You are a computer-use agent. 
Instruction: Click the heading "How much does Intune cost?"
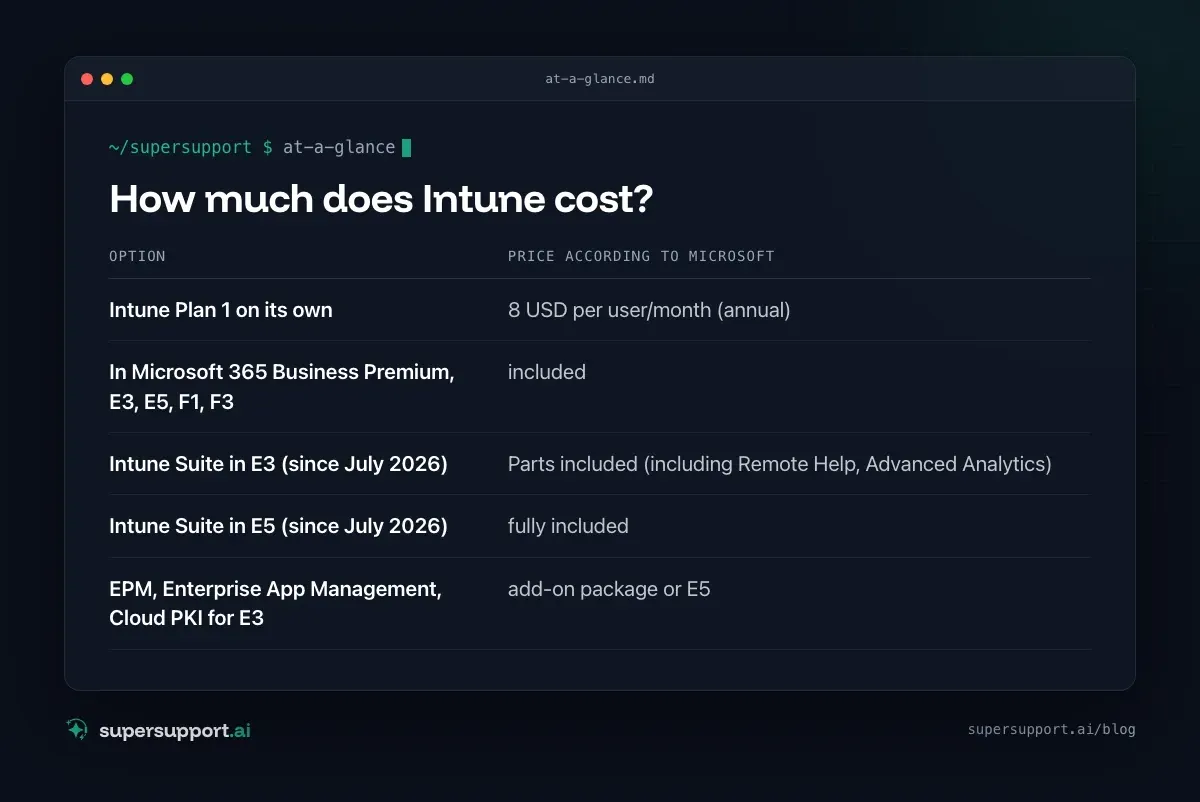click(381, 199)
